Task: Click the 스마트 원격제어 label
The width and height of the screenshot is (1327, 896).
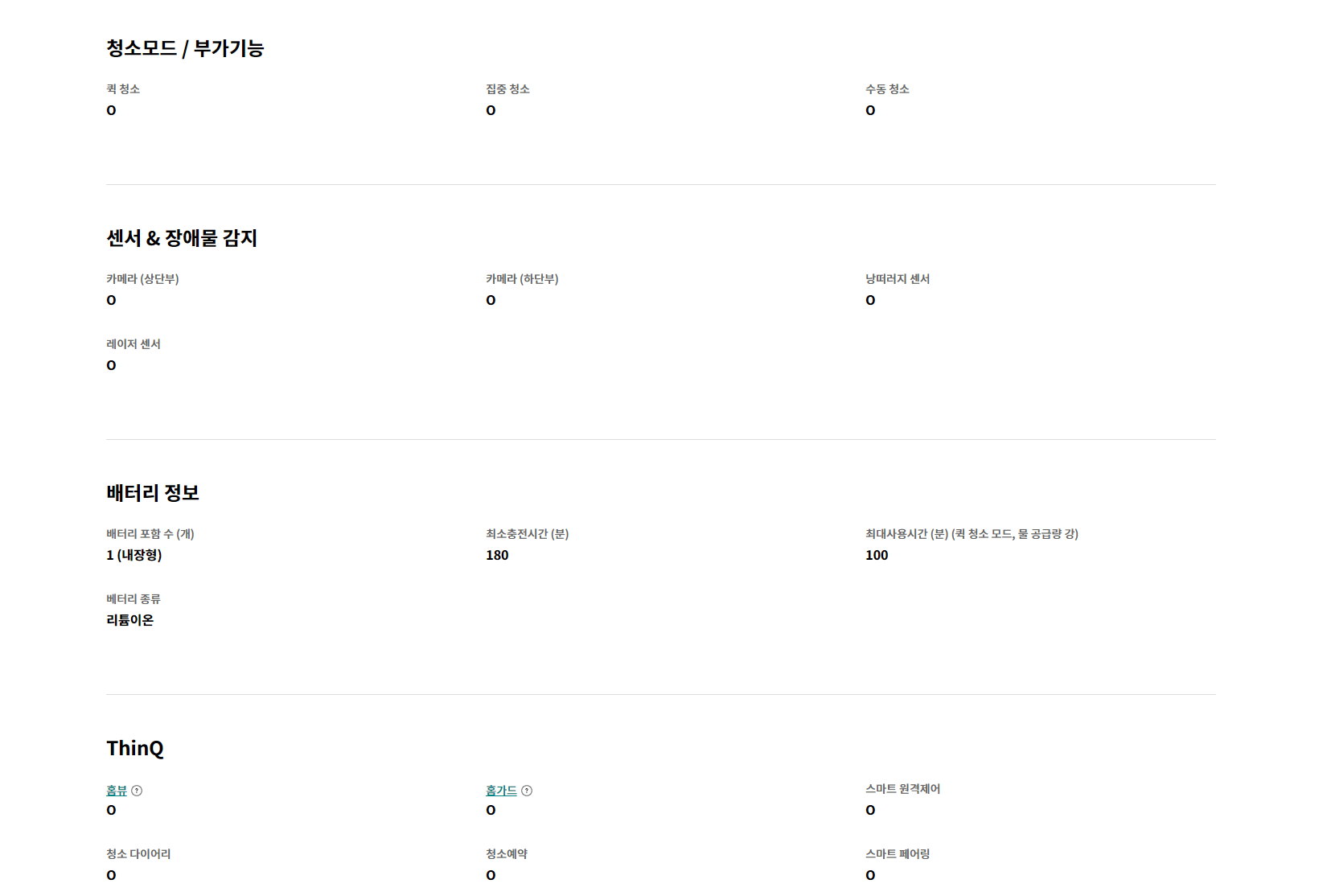Action: (902, 789)
